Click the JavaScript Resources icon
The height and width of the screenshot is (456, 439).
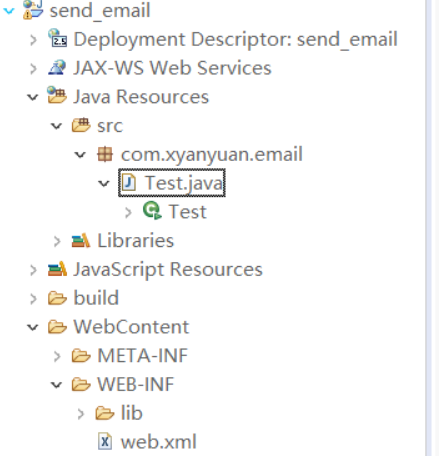tap(57, 269)
